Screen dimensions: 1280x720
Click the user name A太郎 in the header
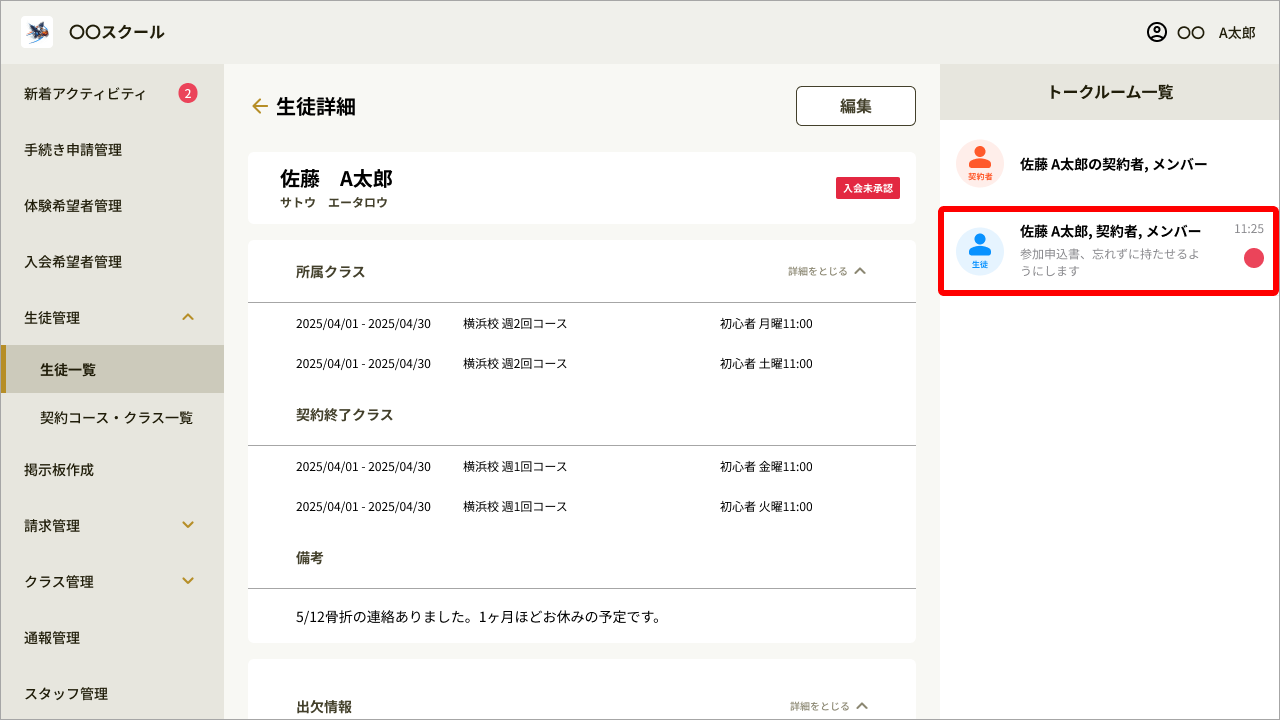[1237, 32]
